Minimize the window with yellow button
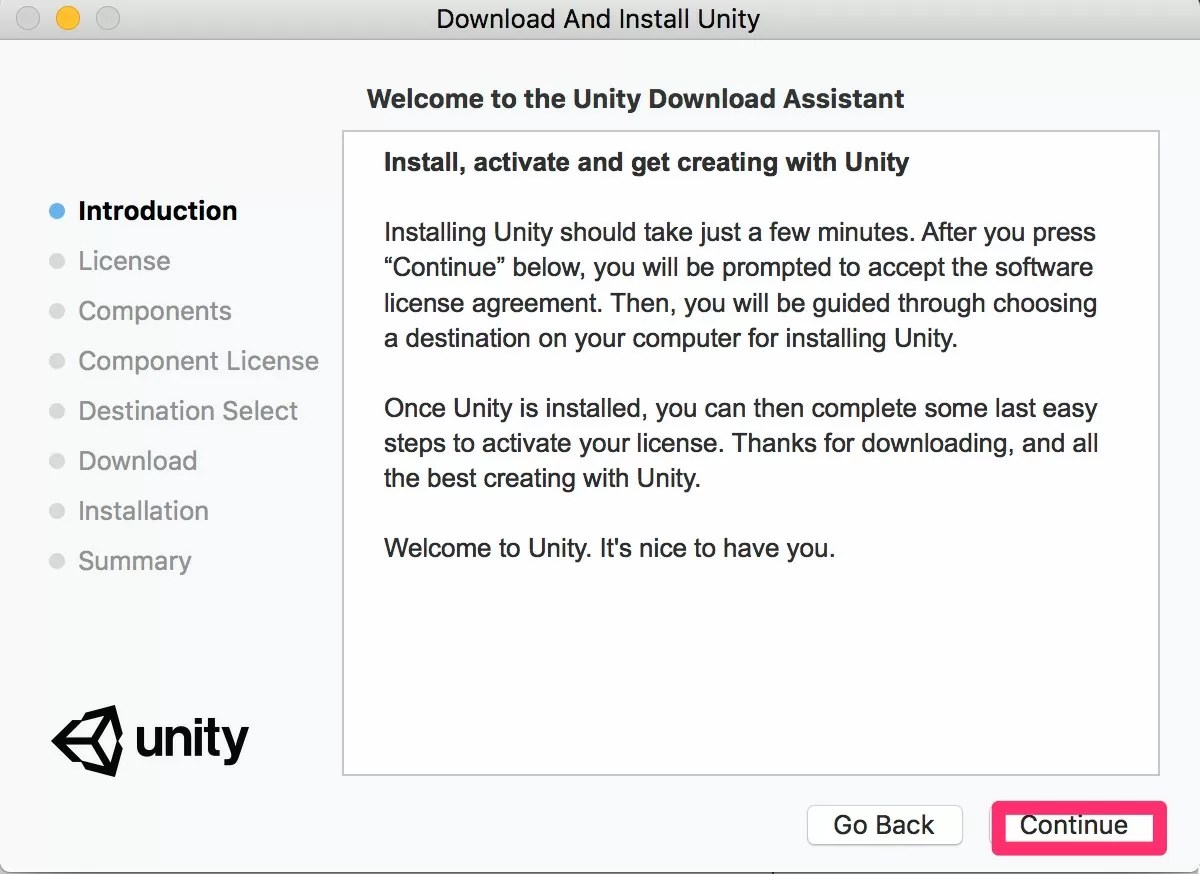The width and height of the screenshot is (1200, 874). [x=67, y=18]
